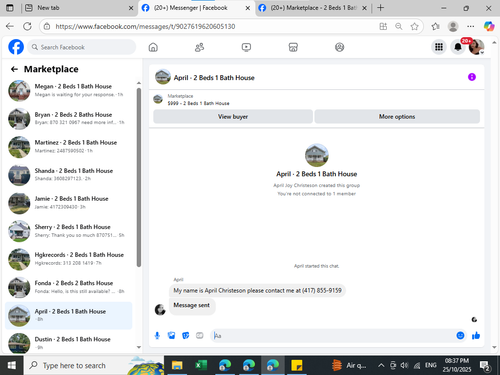Open Martinez 2 Beds 1 Bath conversation
500x375 pixels.
tap(68, 146)
